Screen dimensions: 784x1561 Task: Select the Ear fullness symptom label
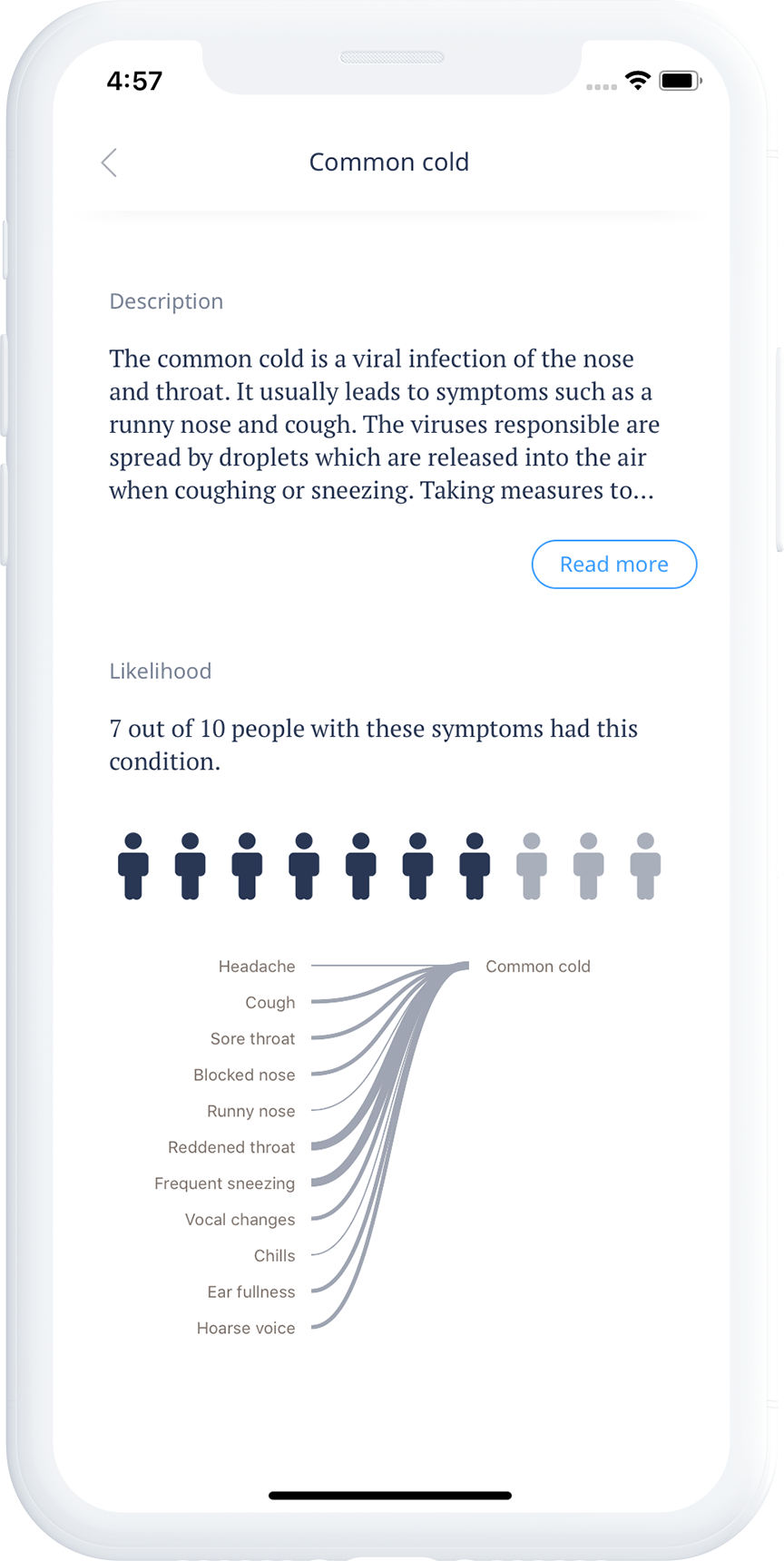coord(251,1292)
